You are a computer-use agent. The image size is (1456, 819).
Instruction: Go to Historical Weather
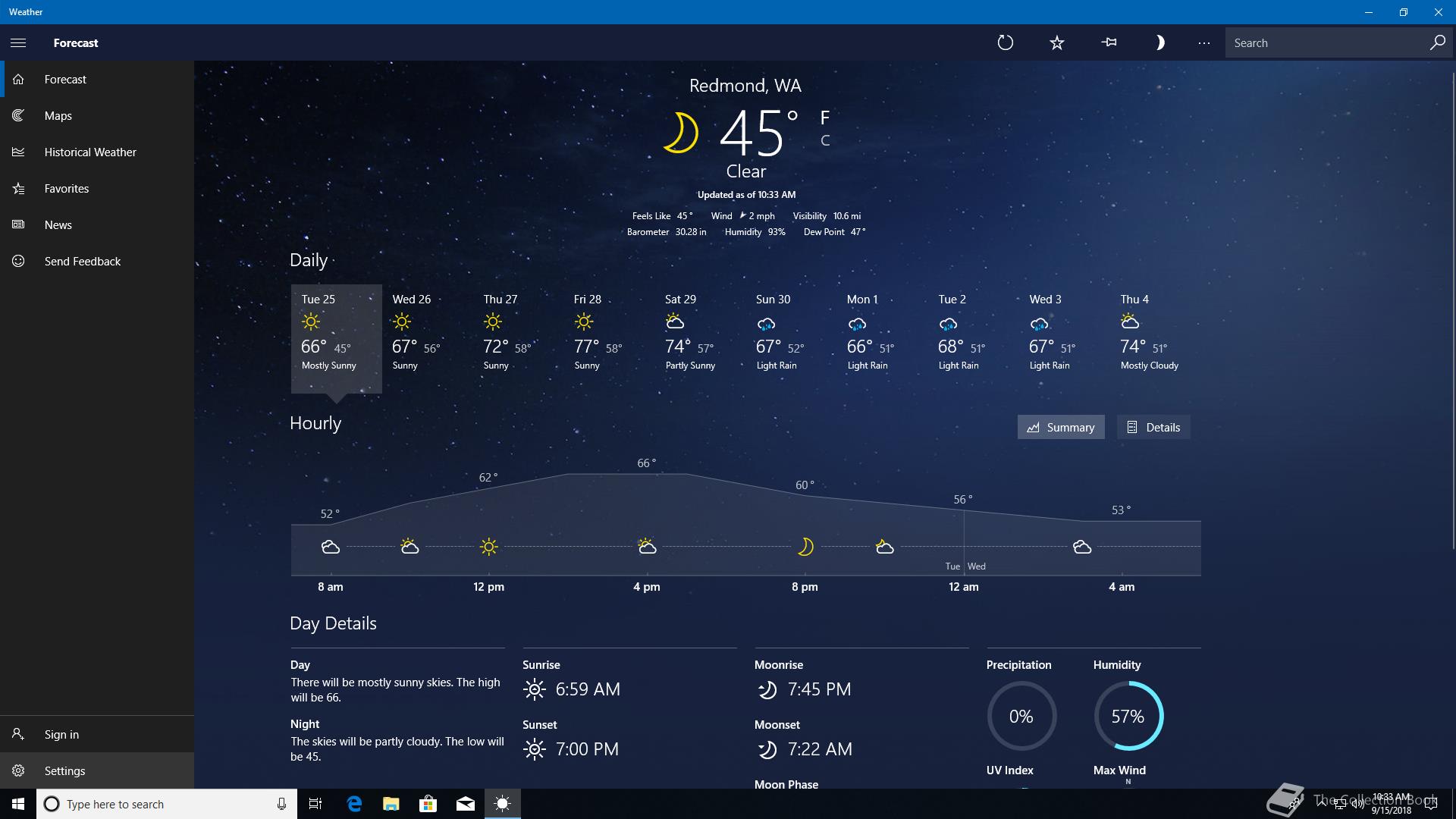[90, 152]
